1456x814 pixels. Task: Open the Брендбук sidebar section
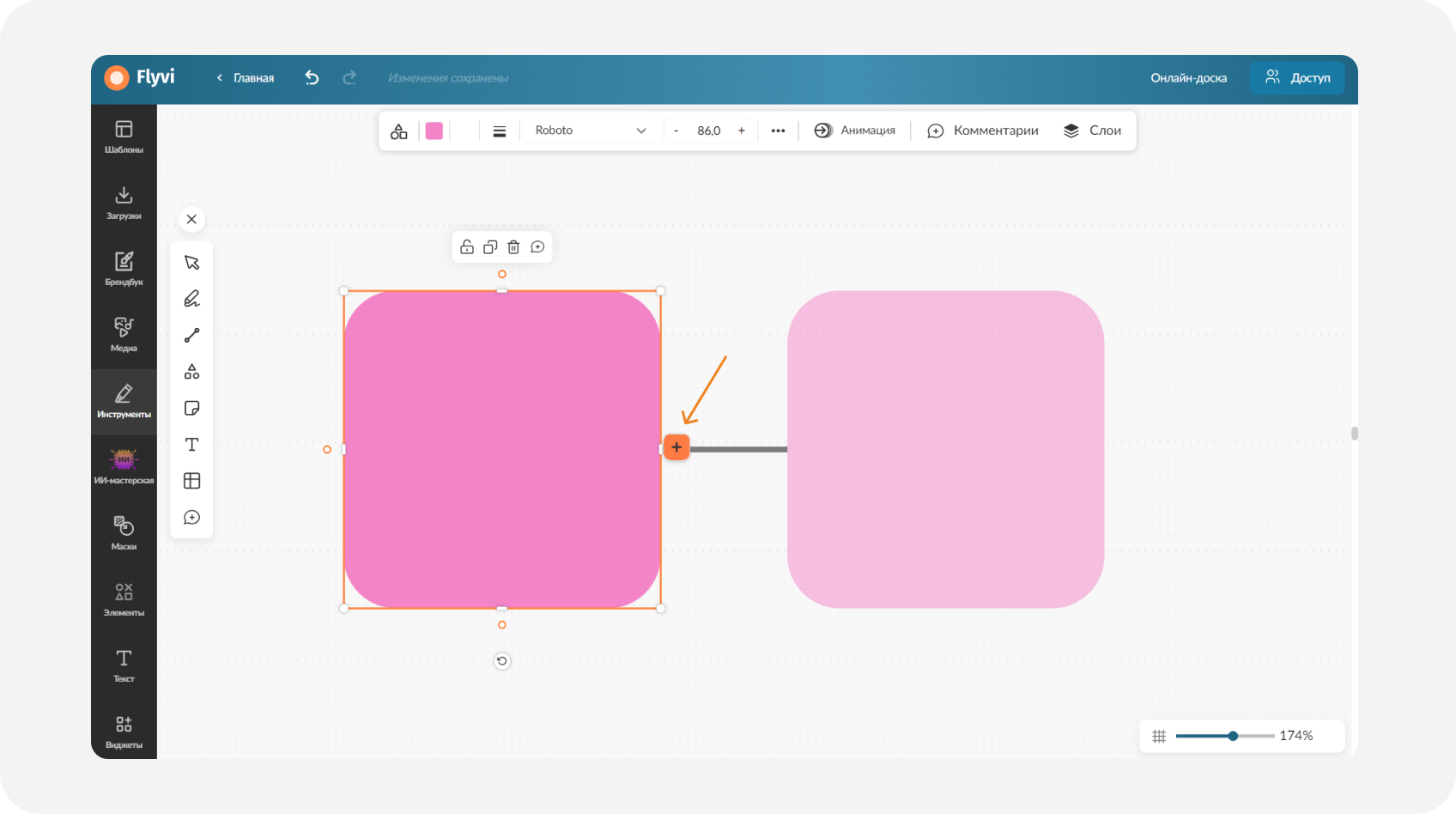click(x=124, y=269)
